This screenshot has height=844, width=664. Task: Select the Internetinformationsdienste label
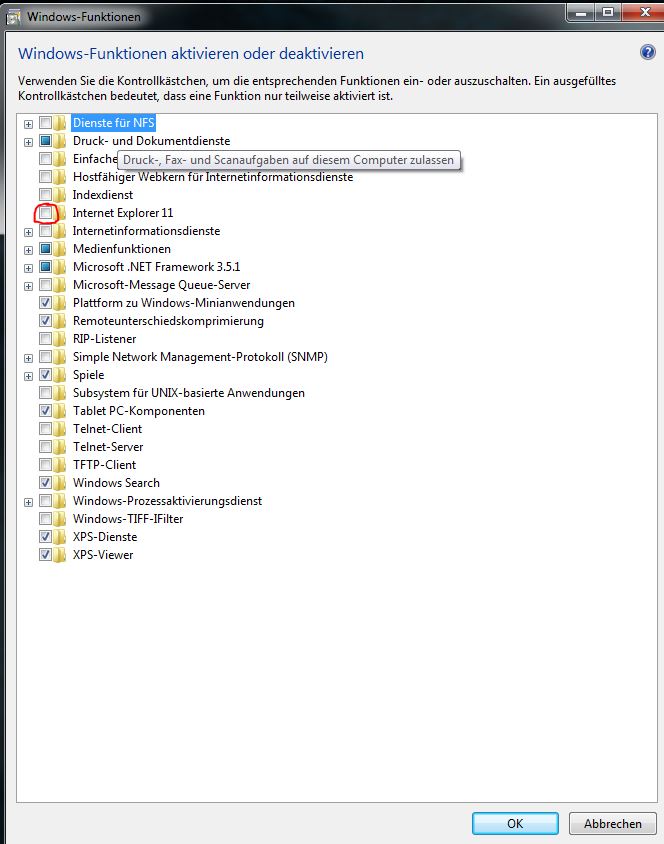[x=146, y=231]
